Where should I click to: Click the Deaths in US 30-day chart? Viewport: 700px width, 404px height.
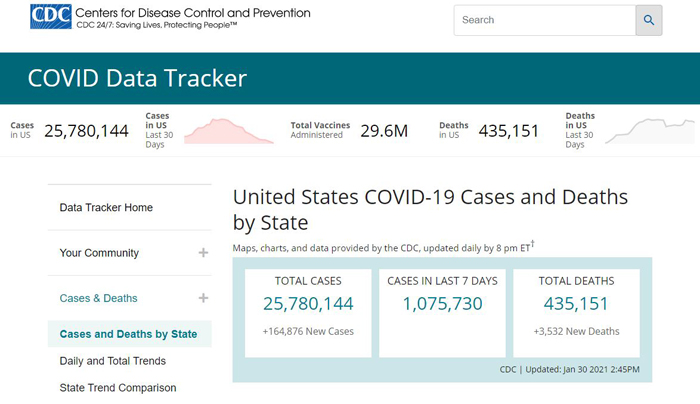click(650, 131)
